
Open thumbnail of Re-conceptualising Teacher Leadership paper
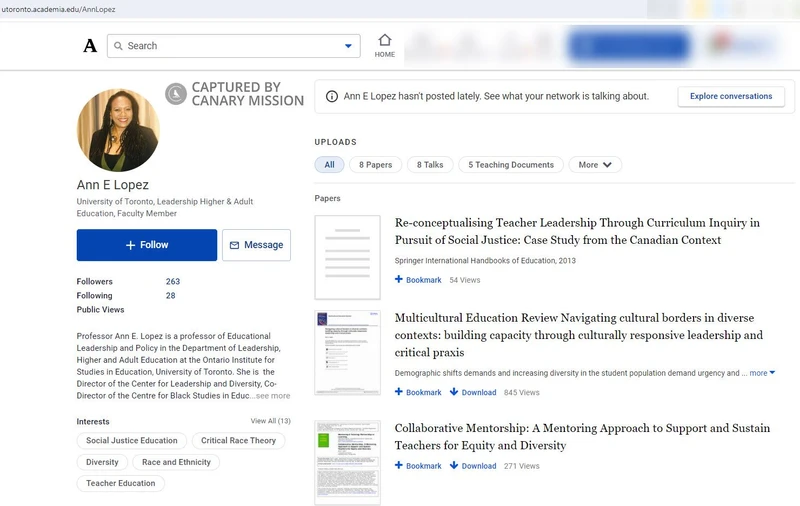[347, 257]
